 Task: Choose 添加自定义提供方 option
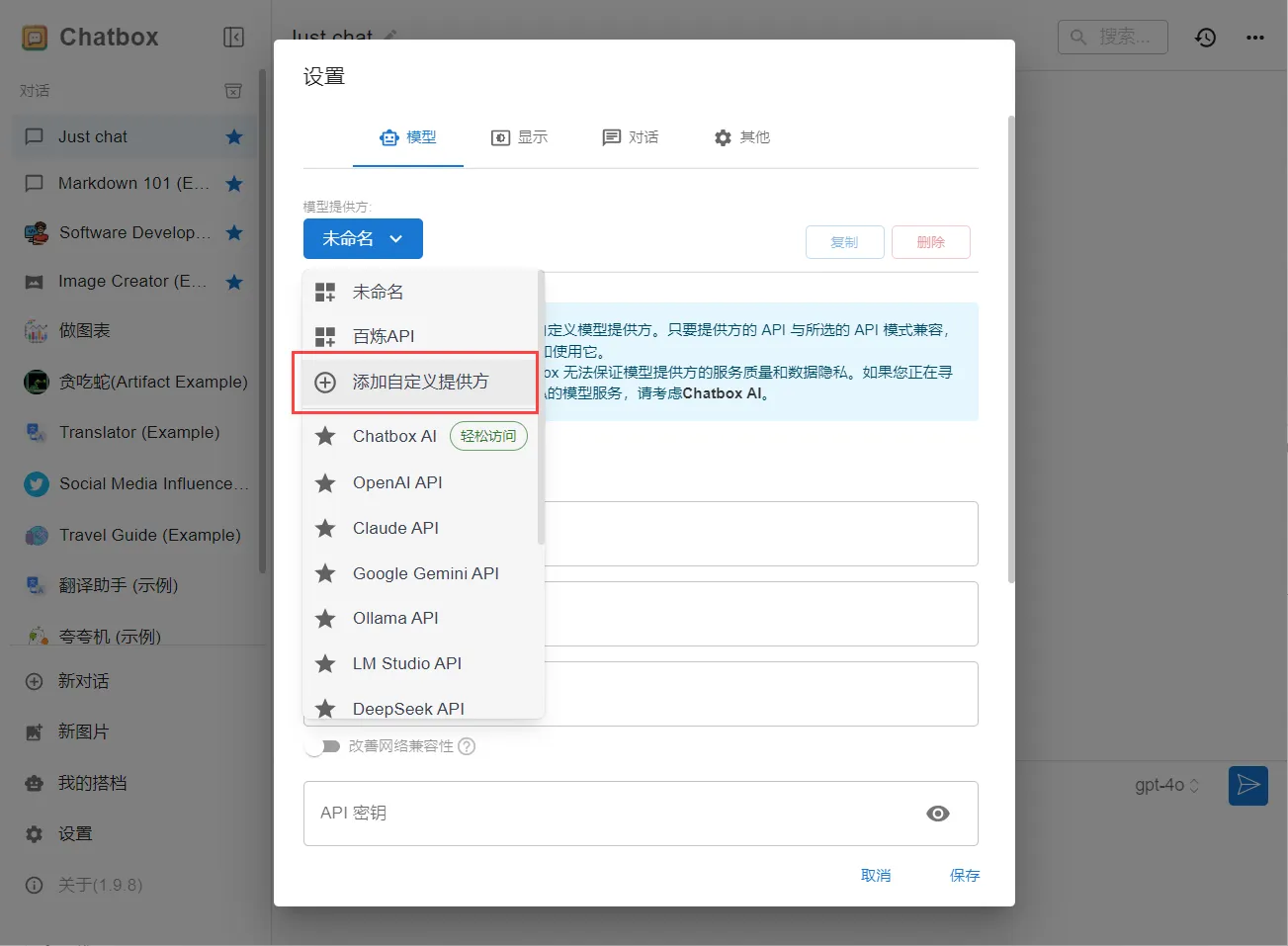420,383
